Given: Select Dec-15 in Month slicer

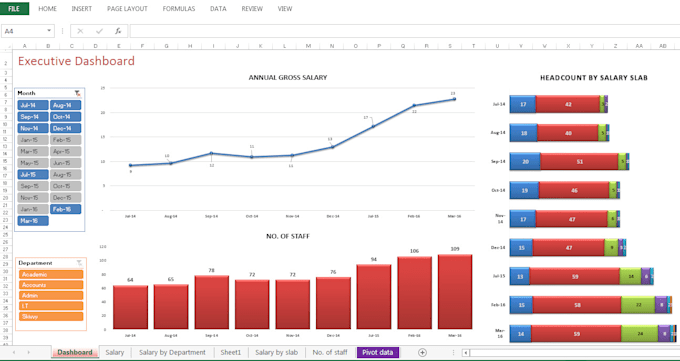Looking at the screenshot, I should click(65, 197).
